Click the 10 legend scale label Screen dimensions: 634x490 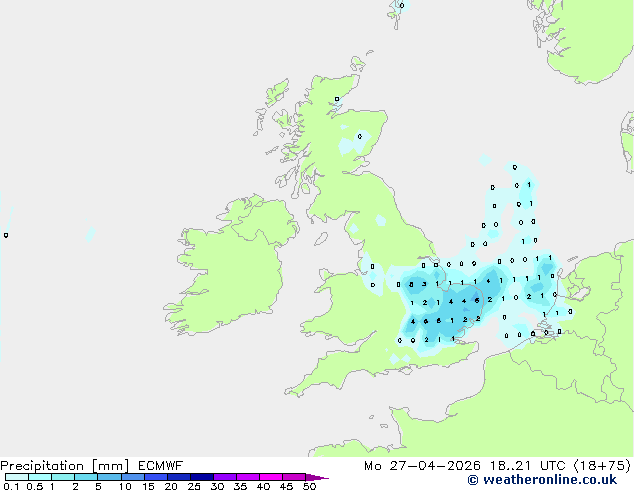(125, 486)
